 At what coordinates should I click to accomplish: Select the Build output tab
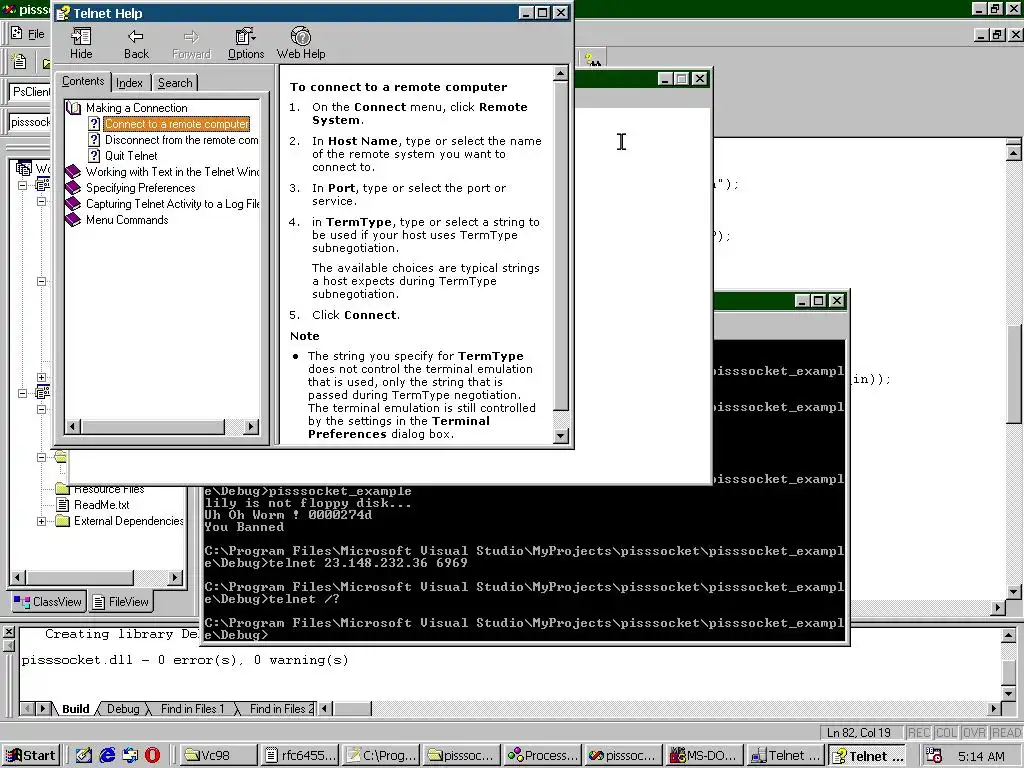pos(76,709)
